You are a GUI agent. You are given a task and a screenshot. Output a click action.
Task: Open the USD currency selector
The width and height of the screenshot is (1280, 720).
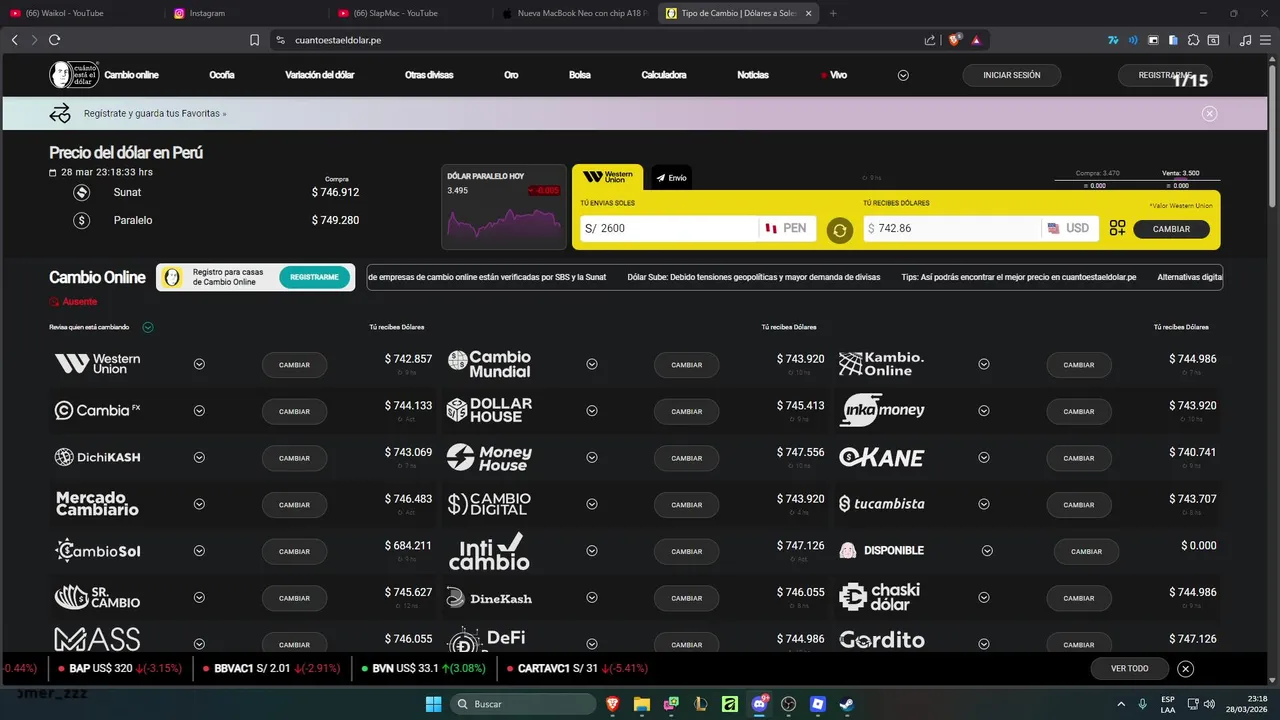point(1070,228)
